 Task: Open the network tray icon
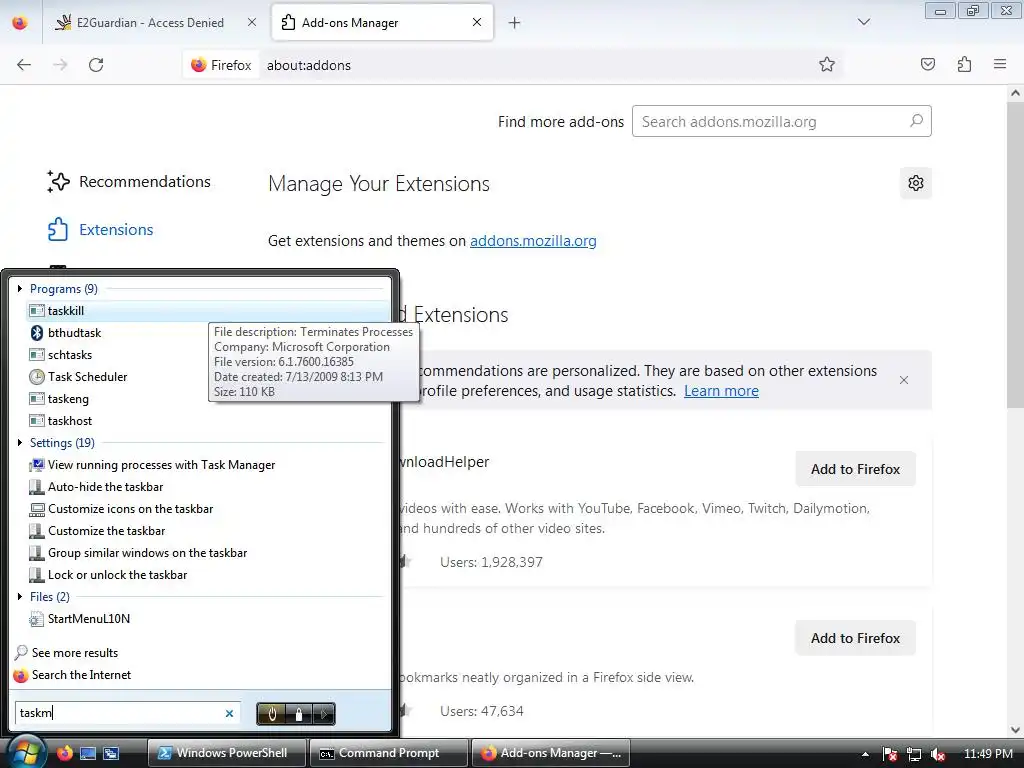(914, 754)
